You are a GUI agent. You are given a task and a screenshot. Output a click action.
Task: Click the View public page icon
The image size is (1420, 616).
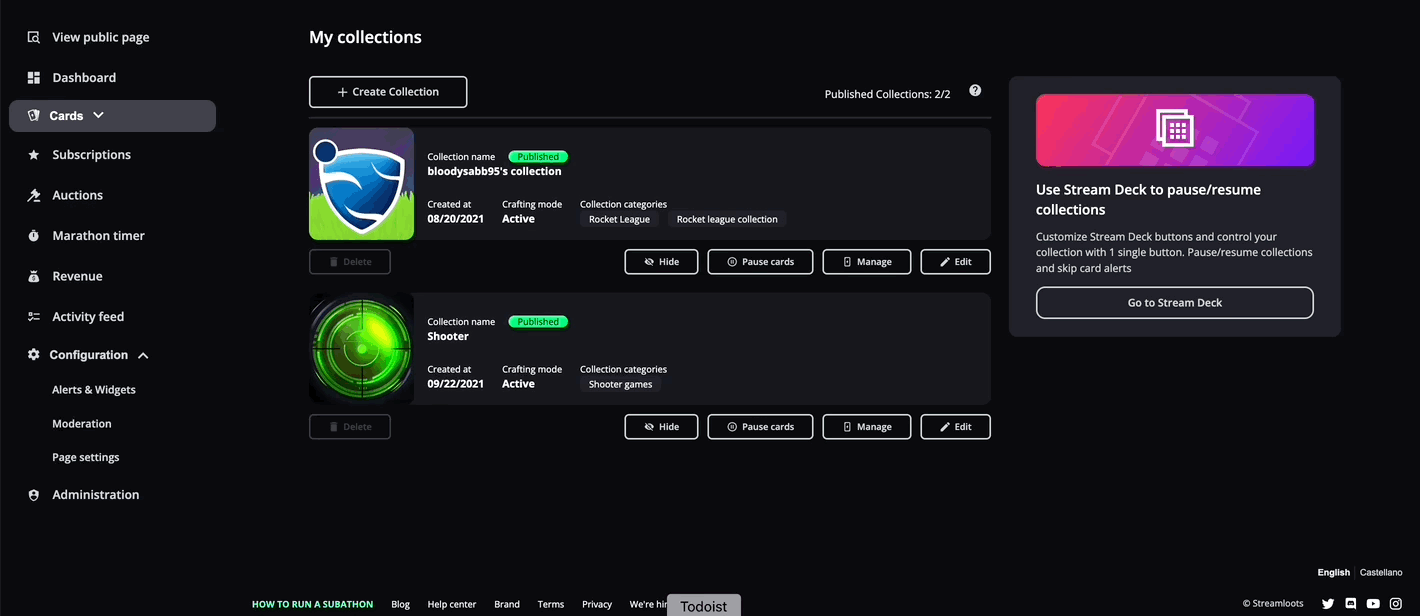tap(33, 37)
